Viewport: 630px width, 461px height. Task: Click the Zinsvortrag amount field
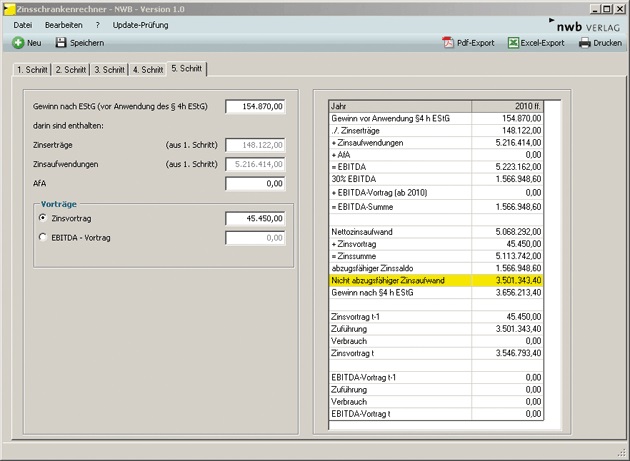coord(256,217)
